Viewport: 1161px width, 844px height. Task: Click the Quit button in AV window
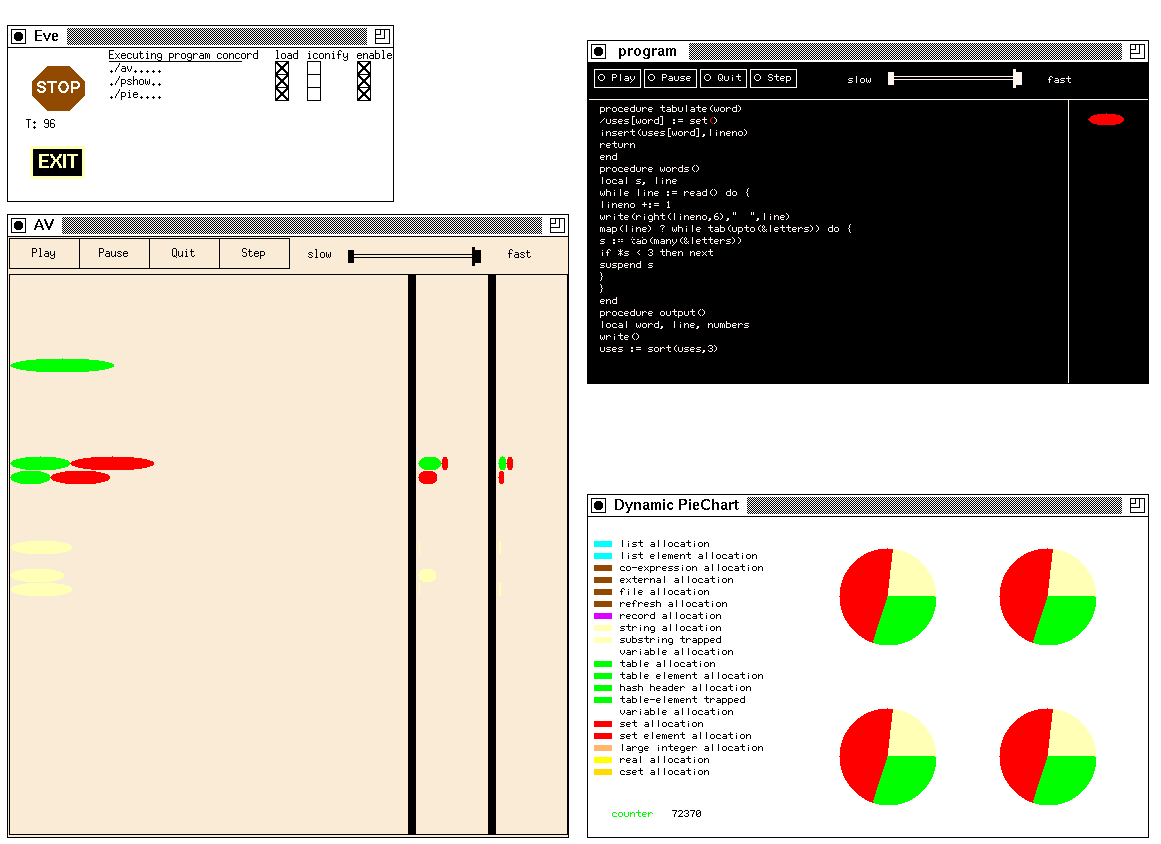point(184,253)
